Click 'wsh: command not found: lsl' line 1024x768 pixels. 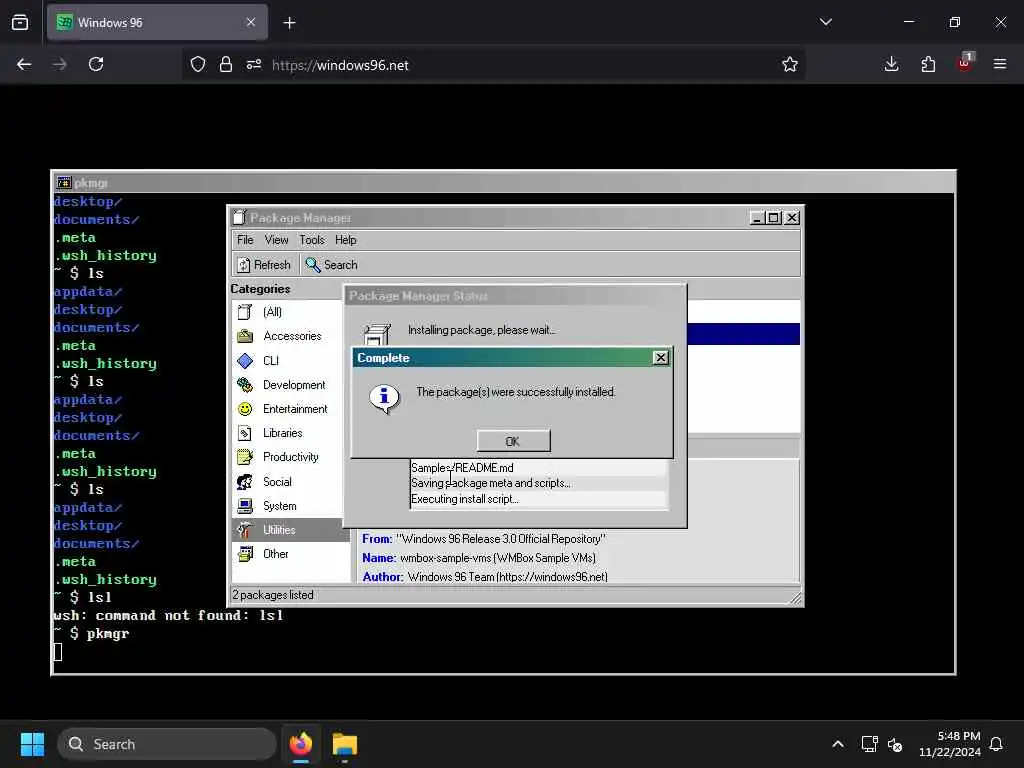[168, 615]
